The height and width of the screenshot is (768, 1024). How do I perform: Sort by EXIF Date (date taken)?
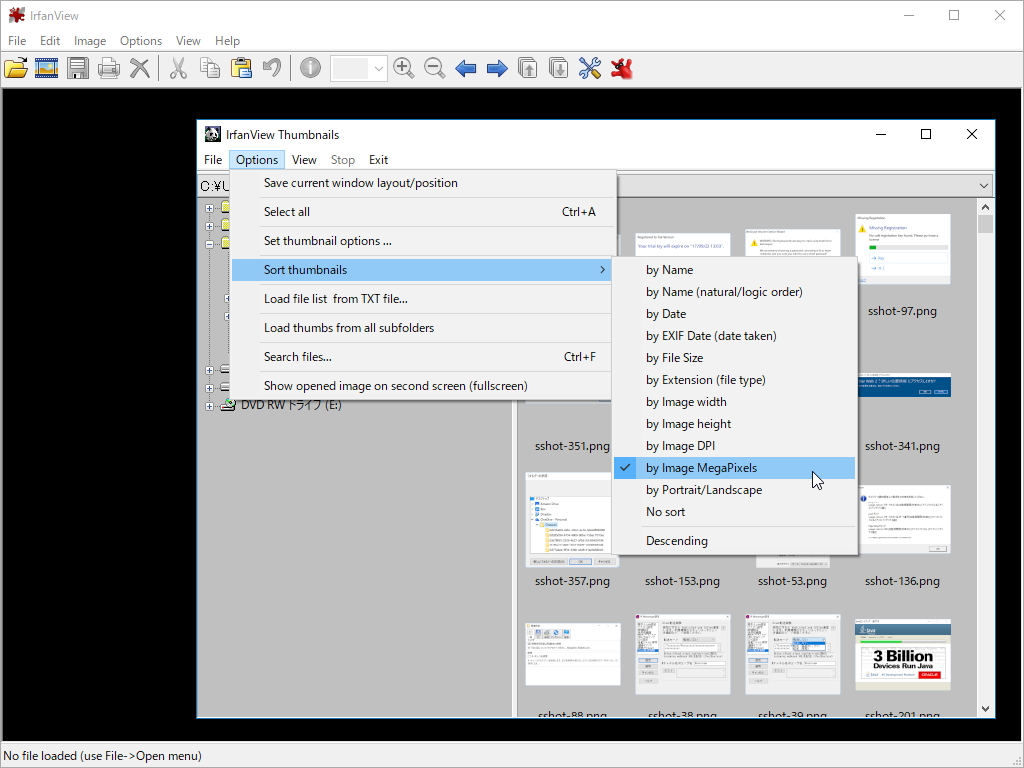735,336
